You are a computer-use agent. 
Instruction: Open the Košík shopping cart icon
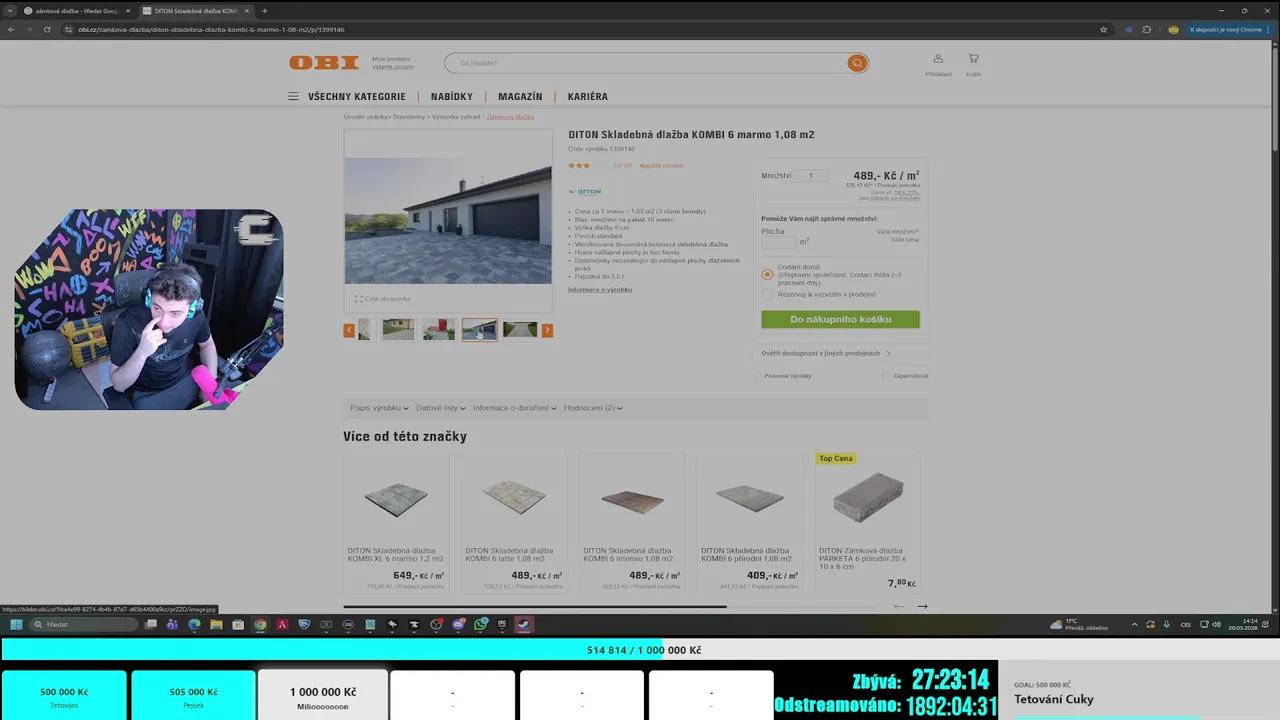point(973,59)
